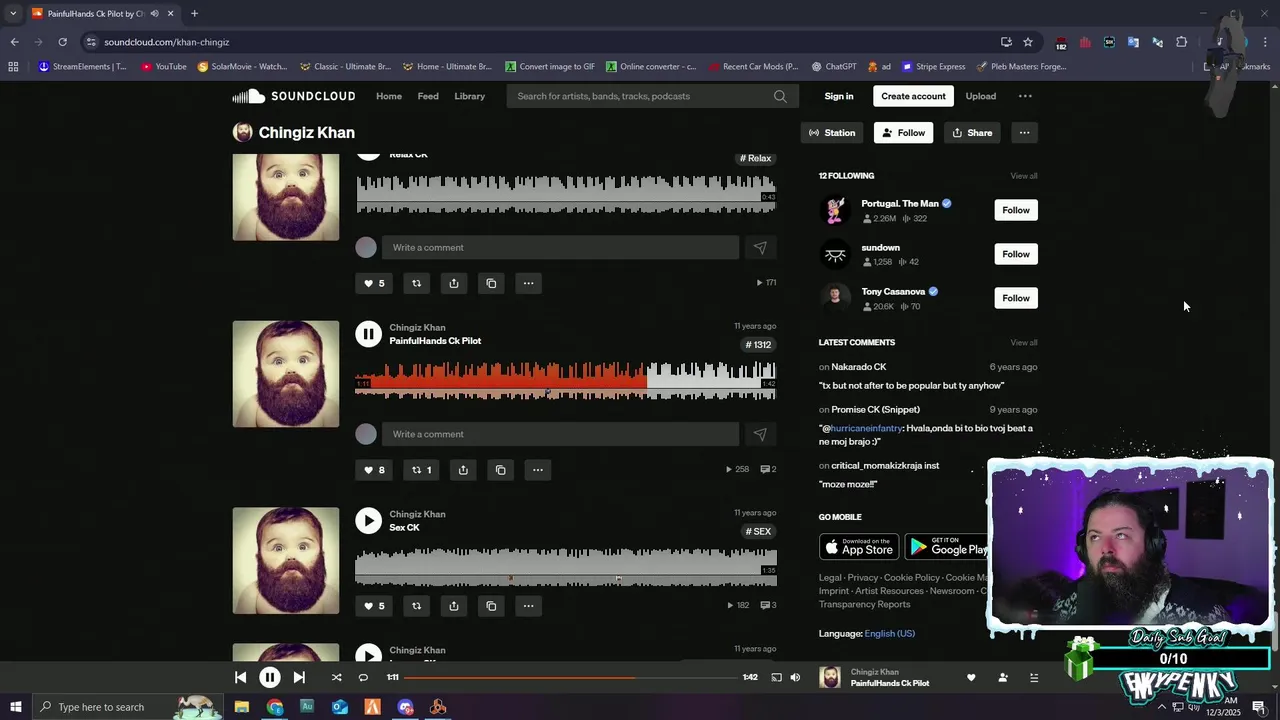1280x720 pixels.
Task: Copy link of Sex CK track
Action: (x=491, y=606)
